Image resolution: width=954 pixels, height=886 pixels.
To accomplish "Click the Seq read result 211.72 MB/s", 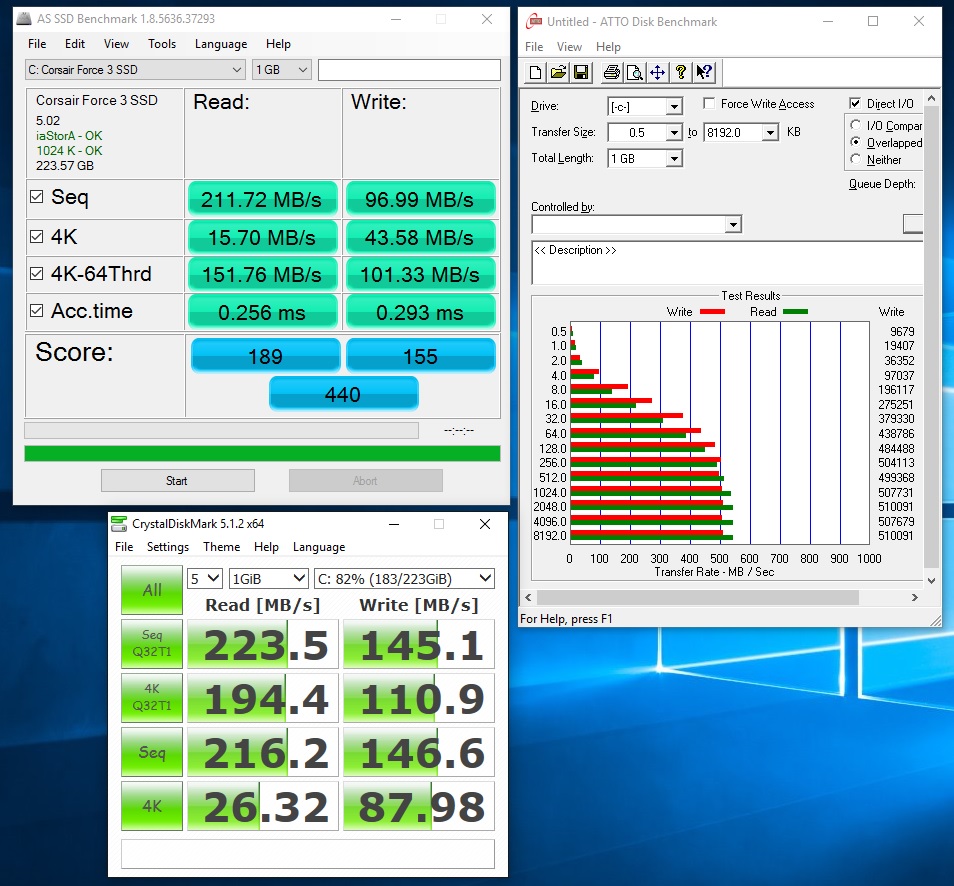I will pyautogui.click(x=262, y=199).
